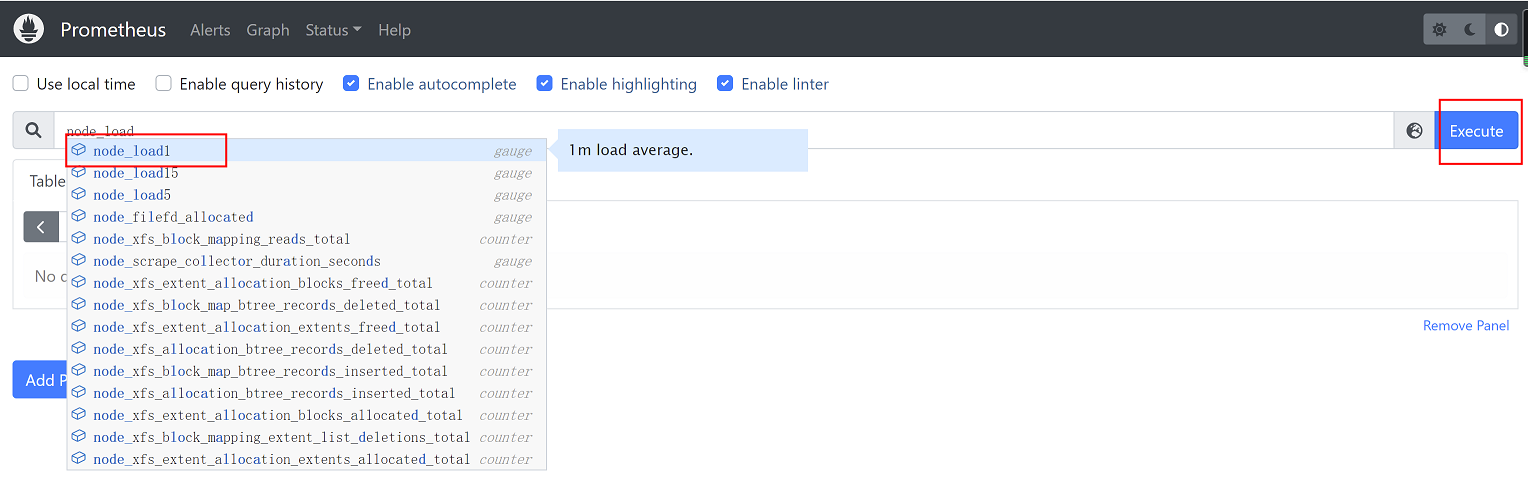
Task: Go to Graph in navbar
Action: tap(267, 30)
